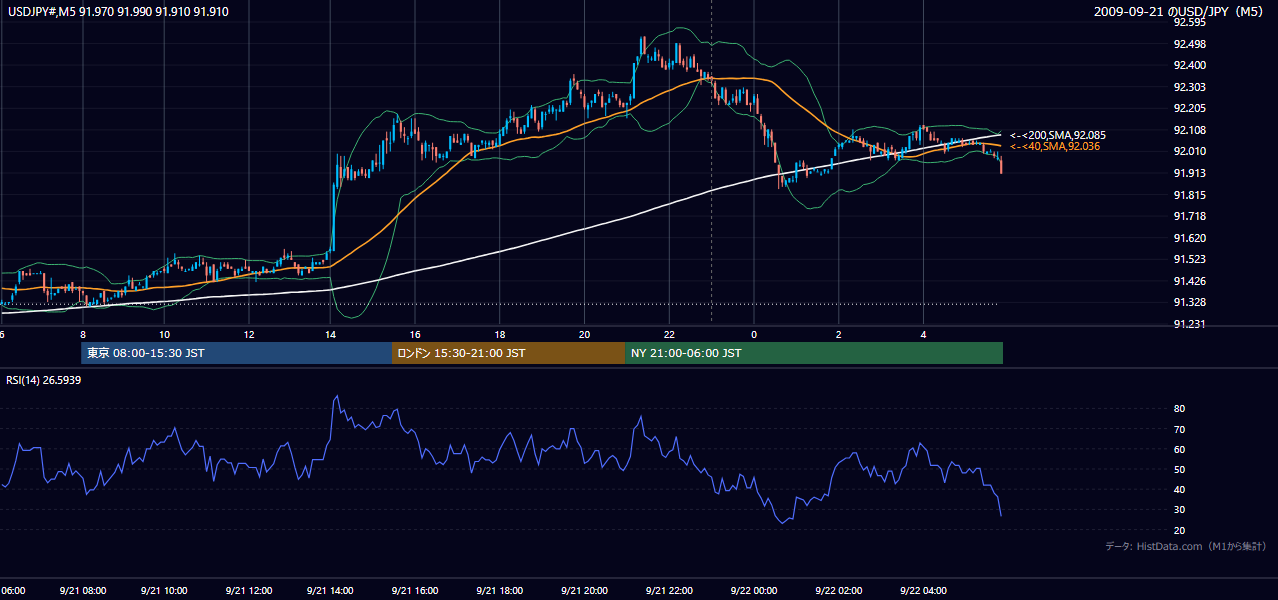
Task: Click price level 92.595 on the axis
Action: (1190, 22)
